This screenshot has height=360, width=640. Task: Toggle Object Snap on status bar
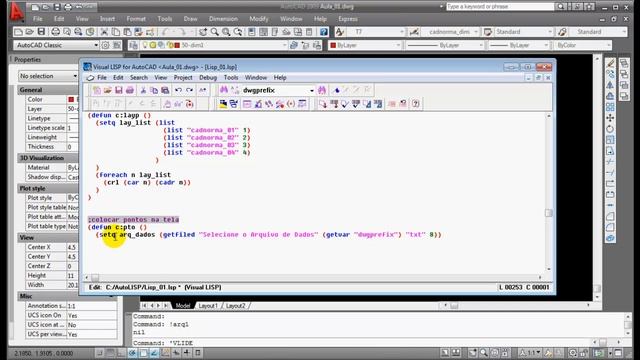click(144, 353)
